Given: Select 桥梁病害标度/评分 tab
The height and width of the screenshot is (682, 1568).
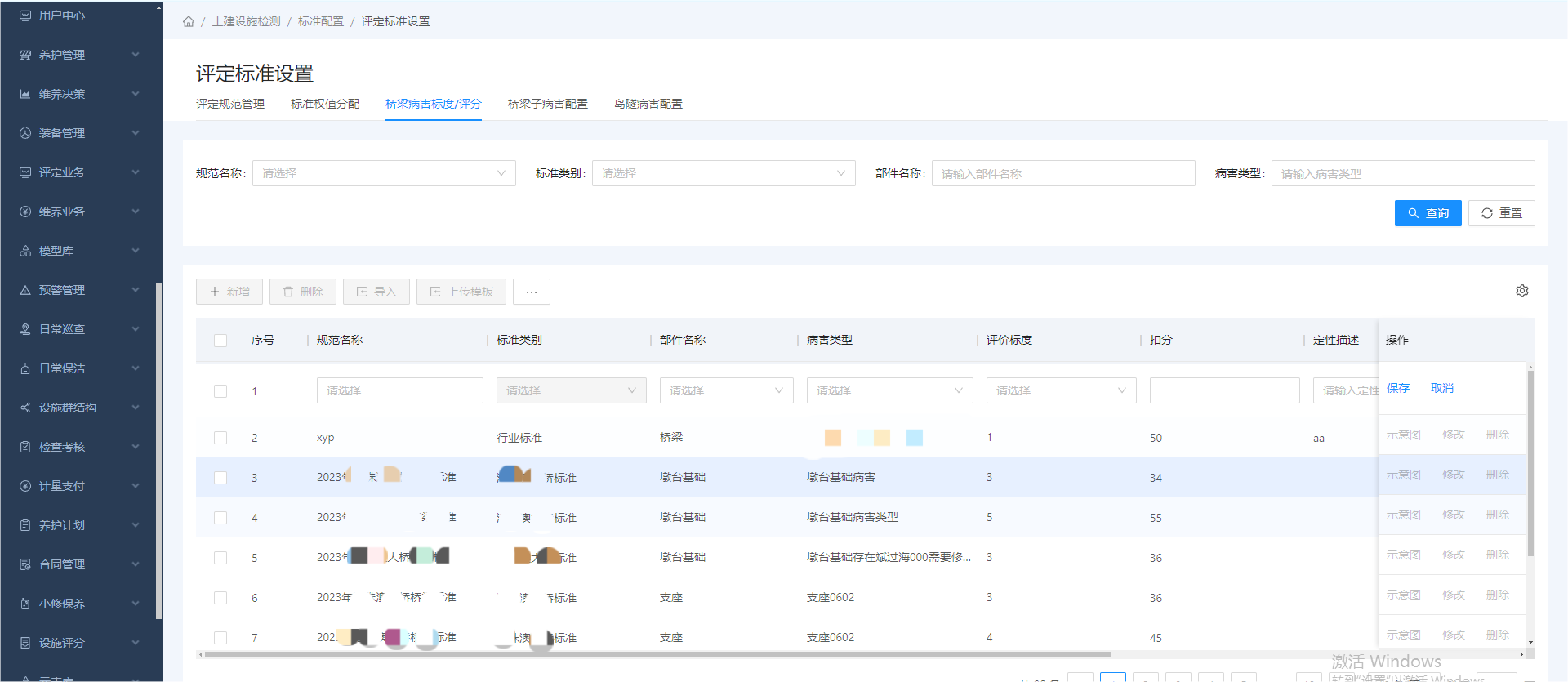Looking at the screenshot, I should click(434, 104).
